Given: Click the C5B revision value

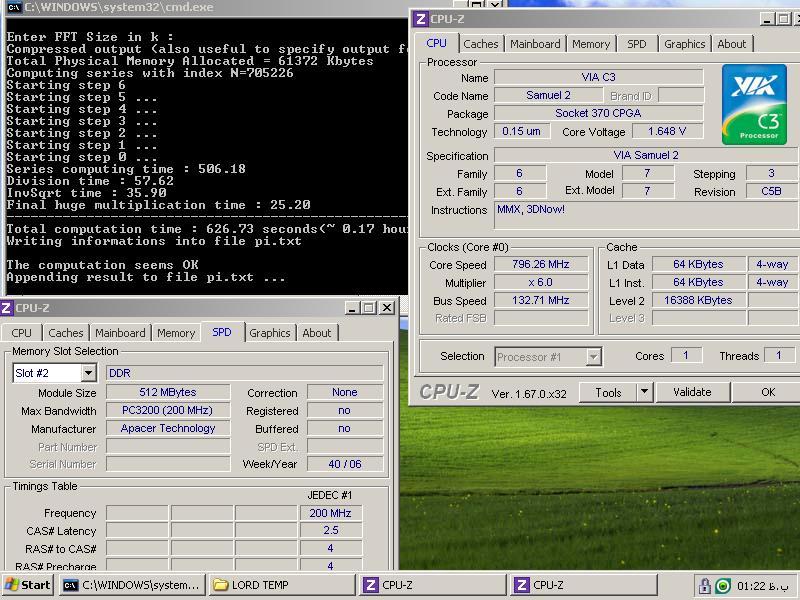Looking at the screenshot, I should point(771,191).
